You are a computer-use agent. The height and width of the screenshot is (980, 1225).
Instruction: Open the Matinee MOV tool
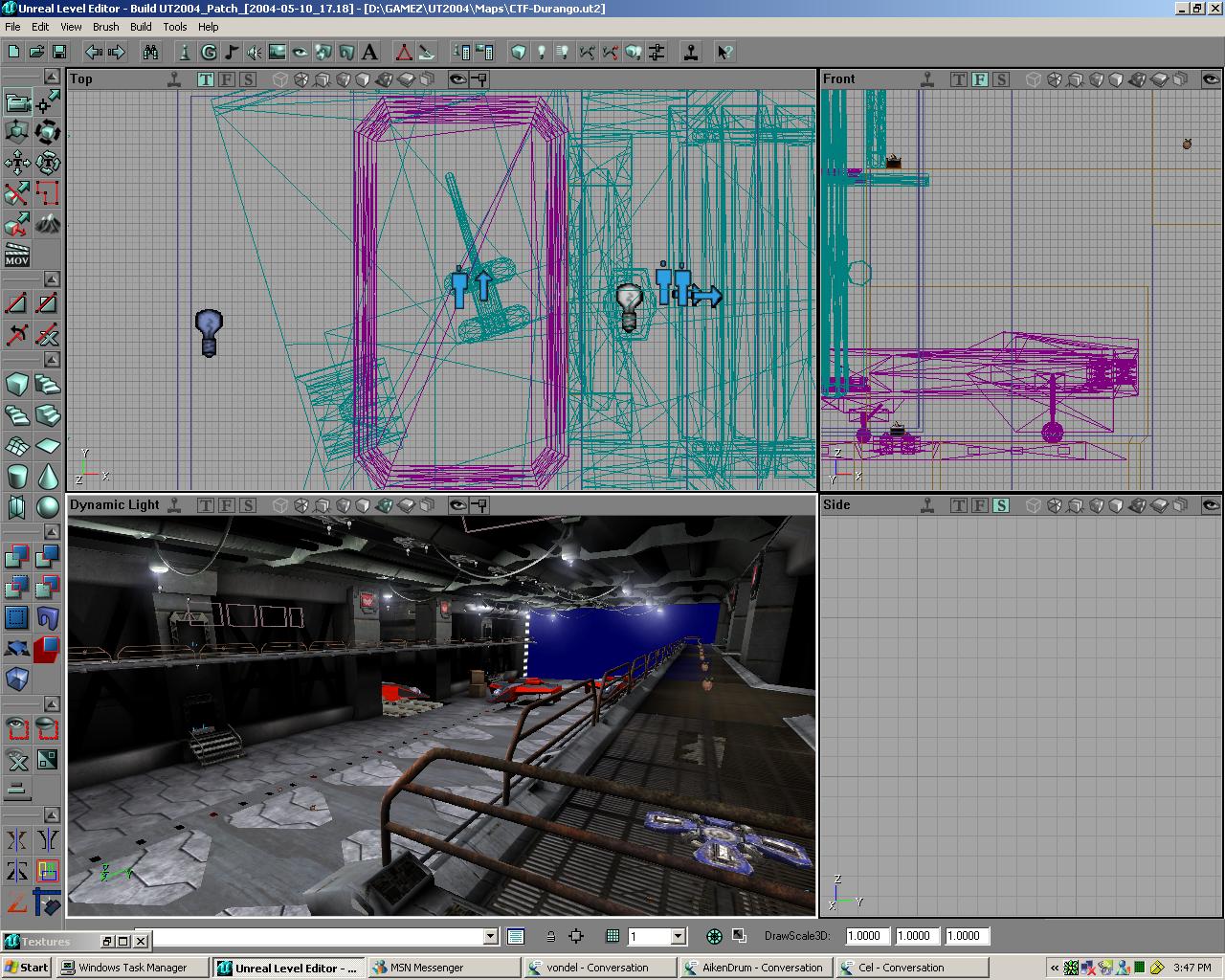17,256
